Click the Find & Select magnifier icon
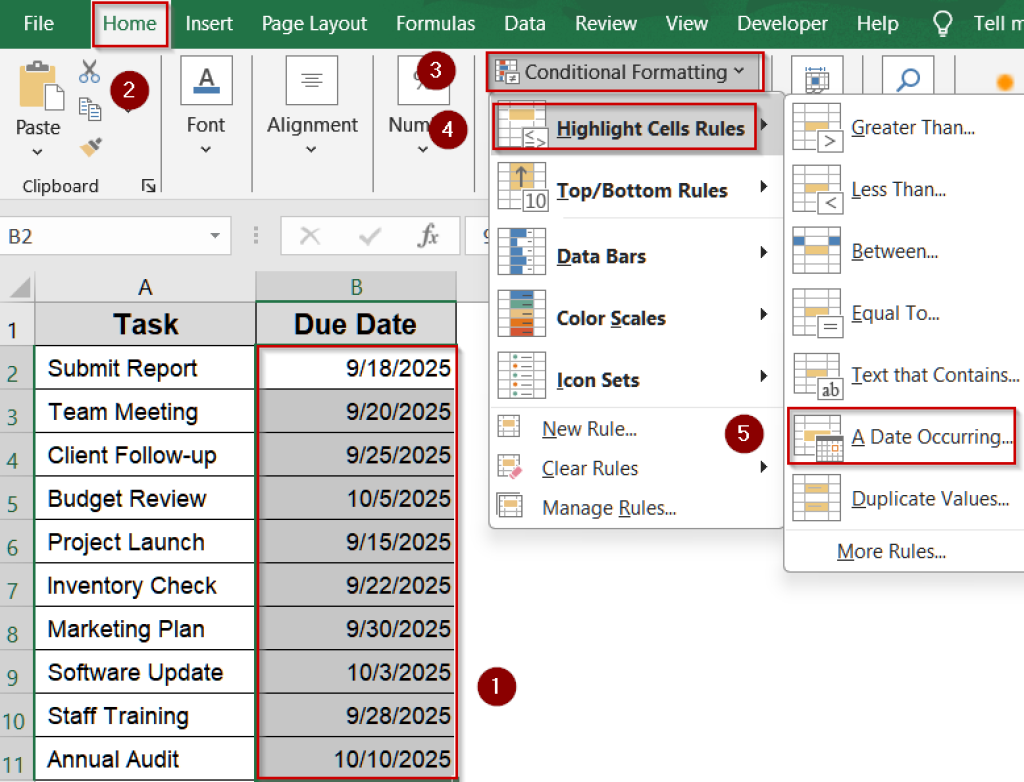The image size is (1024, 782). coord(907,80)
